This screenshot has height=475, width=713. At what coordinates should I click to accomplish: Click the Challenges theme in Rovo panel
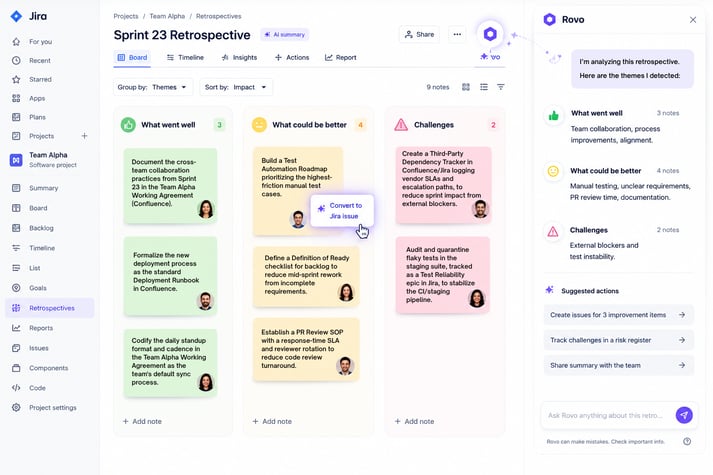[x=618, y=243]
